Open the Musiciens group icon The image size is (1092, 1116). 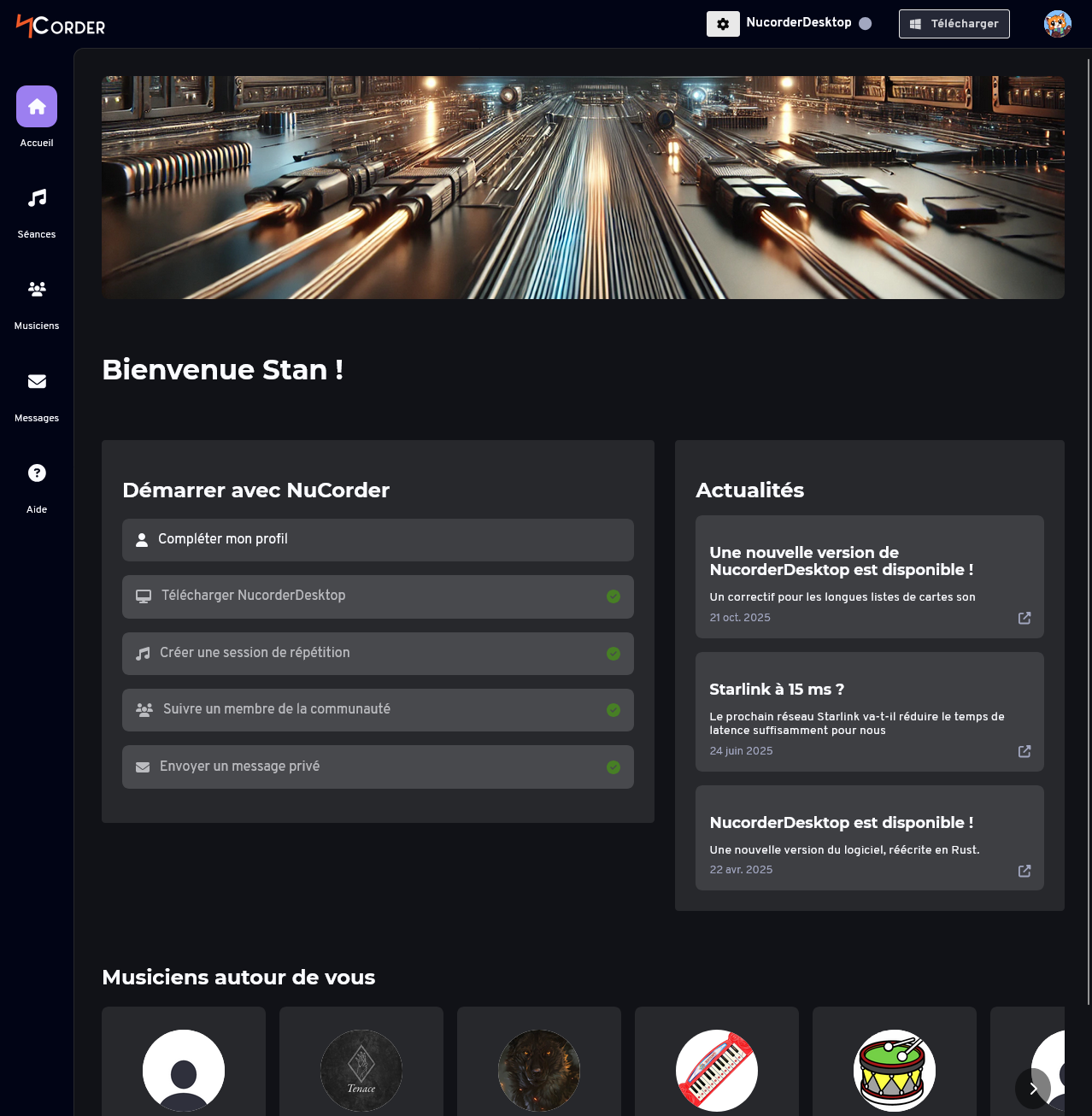37,290
